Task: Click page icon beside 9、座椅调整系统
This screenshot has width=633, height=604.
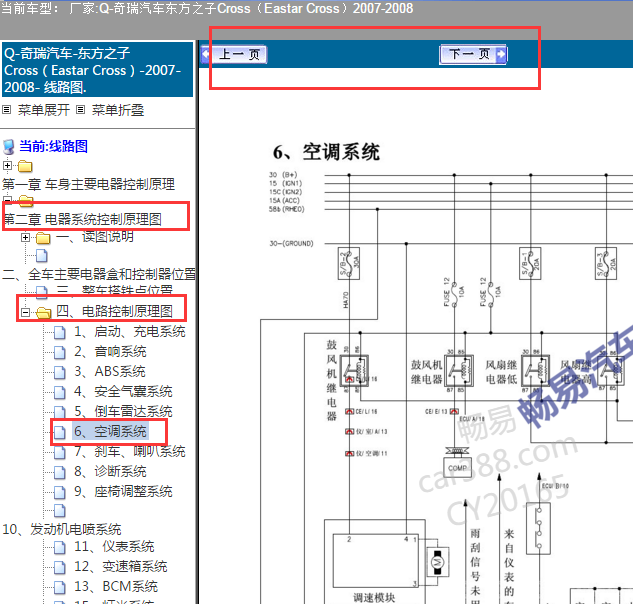Action: click(59, 492)
